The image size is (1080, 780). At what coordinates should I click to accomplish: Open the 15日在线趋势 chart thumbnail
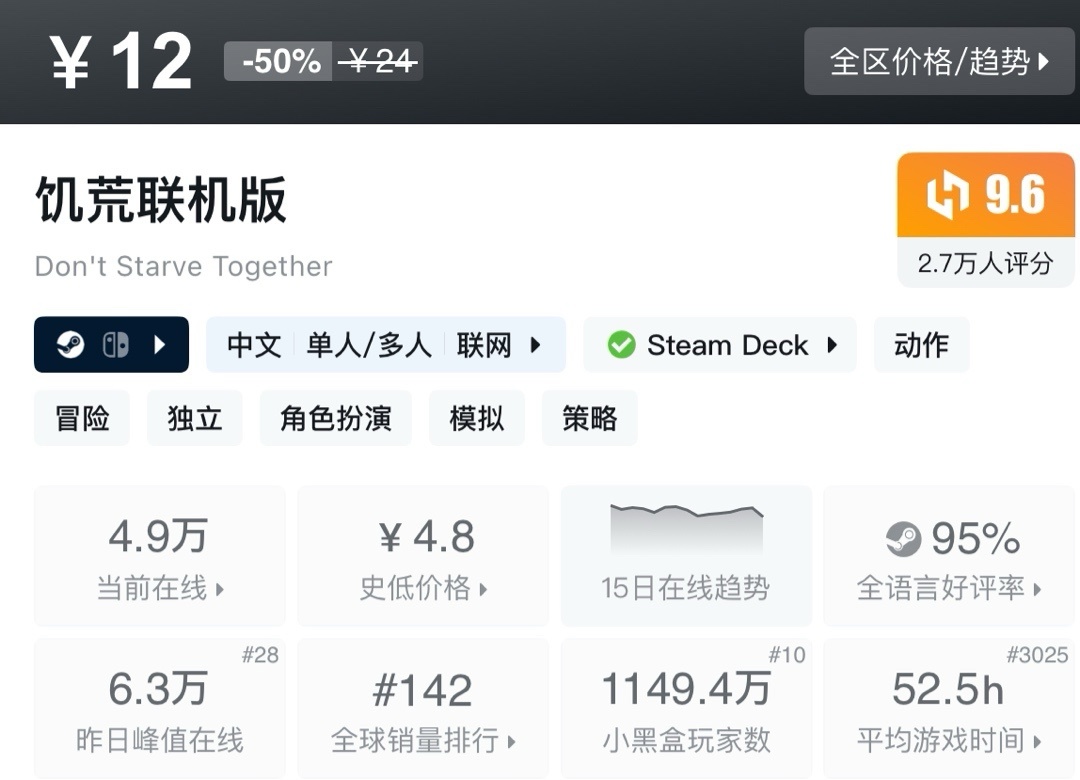(686, 557)
